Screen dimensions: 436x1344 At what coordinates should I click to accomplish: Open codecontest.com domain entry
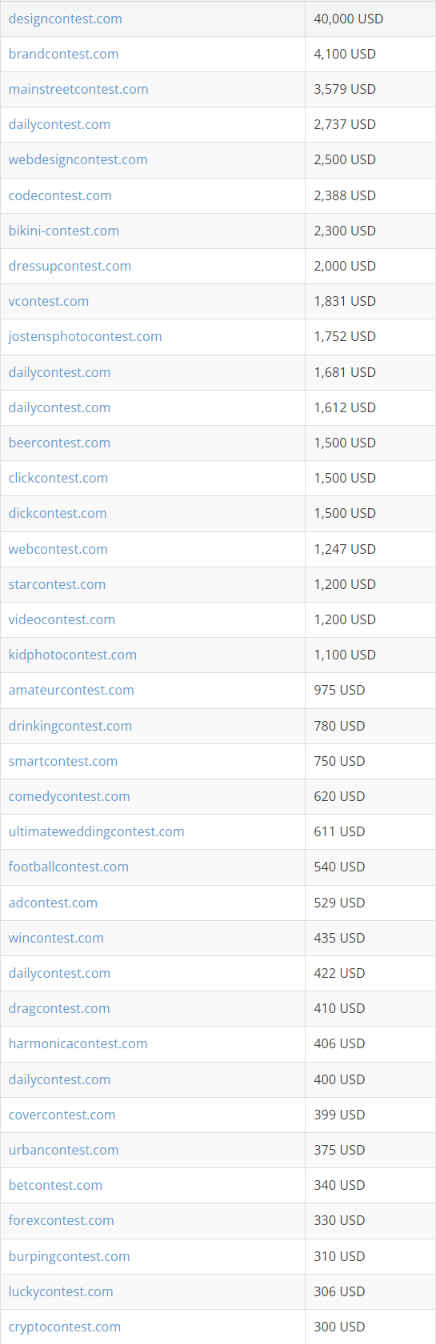click(60, 195)
